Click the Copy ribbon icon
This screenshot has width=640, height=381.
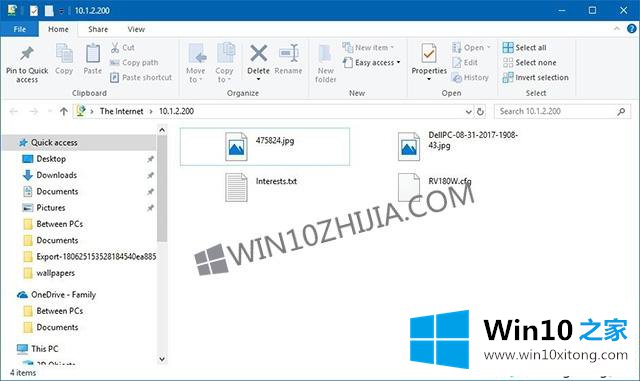point(64,60)
